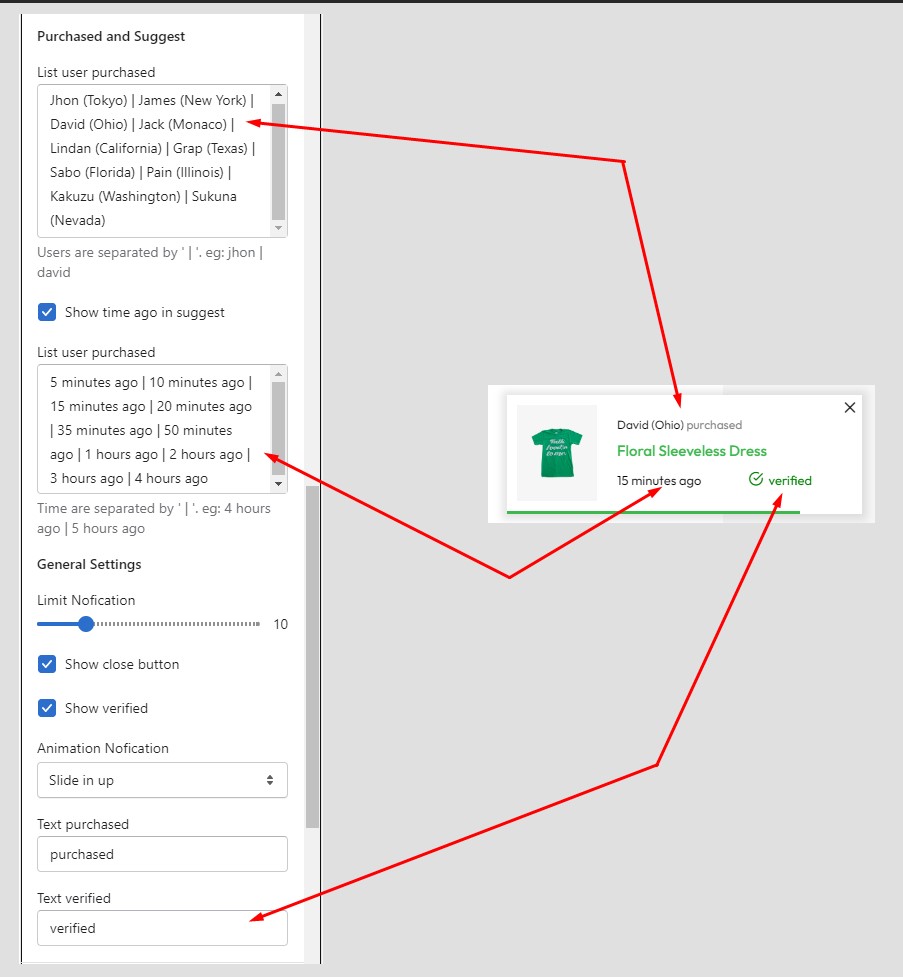The image size is (903, 977).
Task: Click David (Ohio) name in notification
Action: tap(650, 425)
